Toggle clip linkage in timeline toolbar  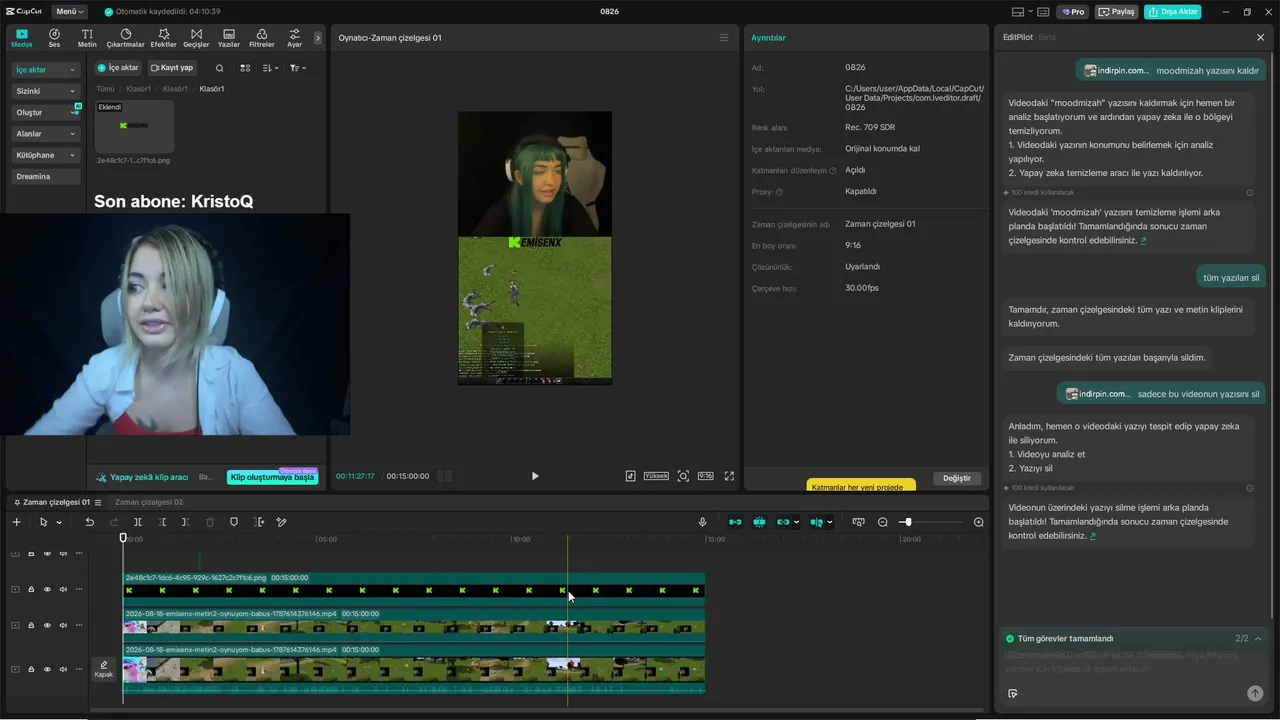coord(783,522)
